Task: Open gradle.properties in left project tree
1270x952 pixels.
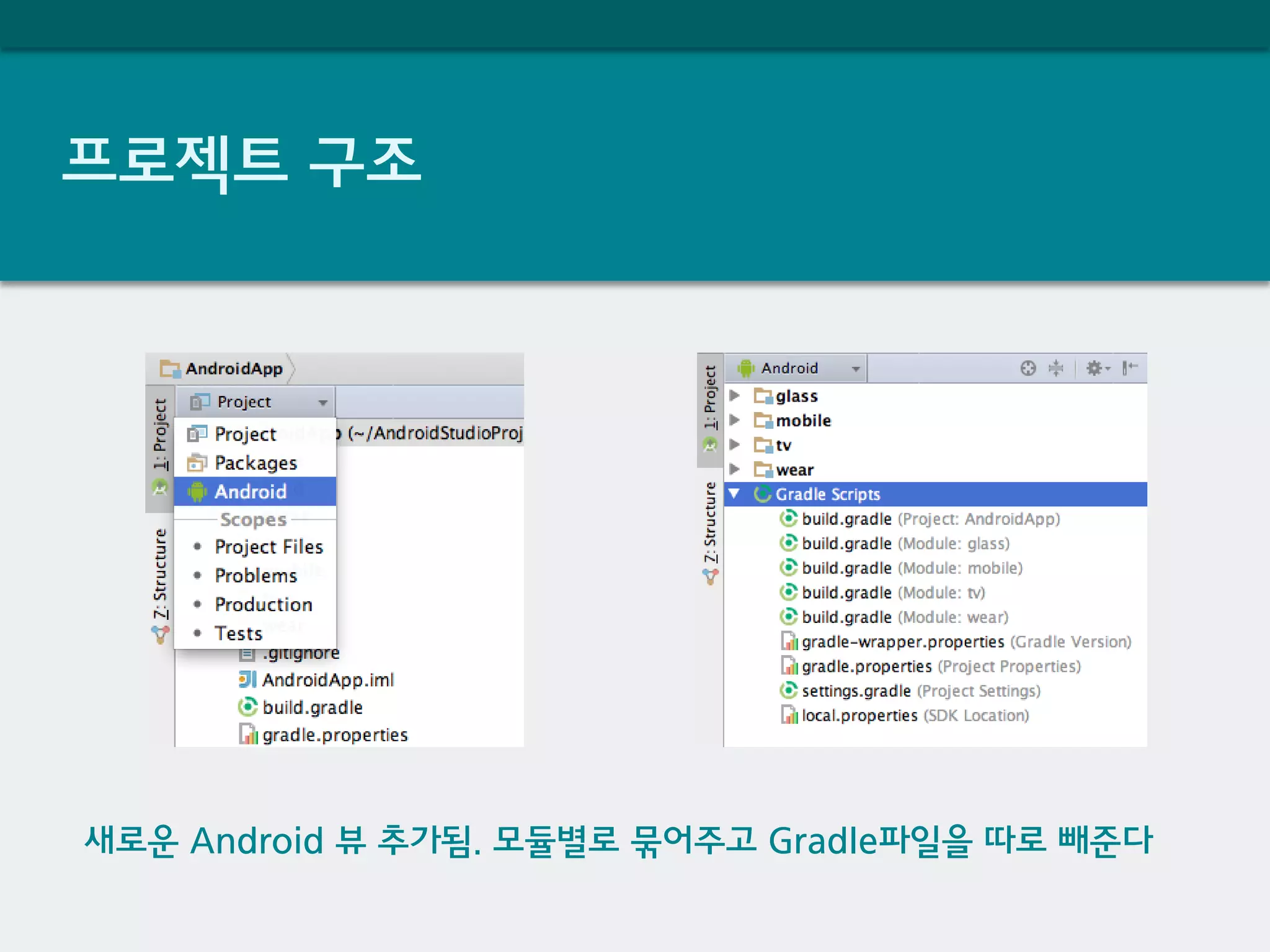Action: pyautogui.click(x=323, y=735)
